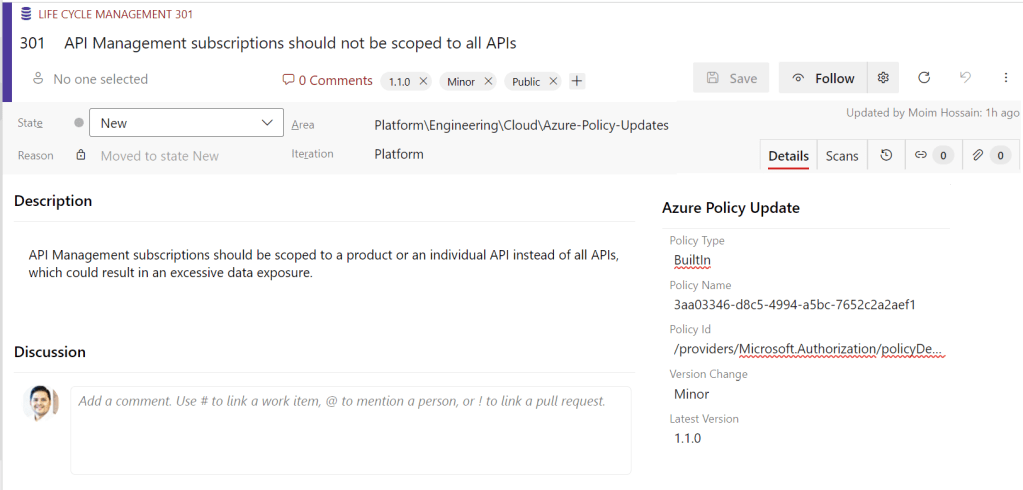
Task: Open the more actions ellipsis menu
Action: tap(1005, 78)
